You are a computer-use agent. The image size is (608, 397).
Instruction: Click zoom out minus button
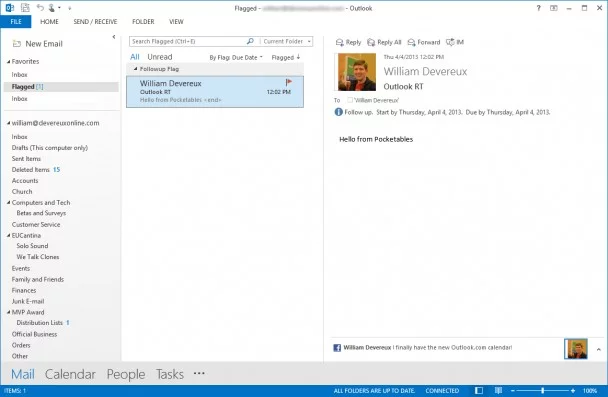[513, 391]
